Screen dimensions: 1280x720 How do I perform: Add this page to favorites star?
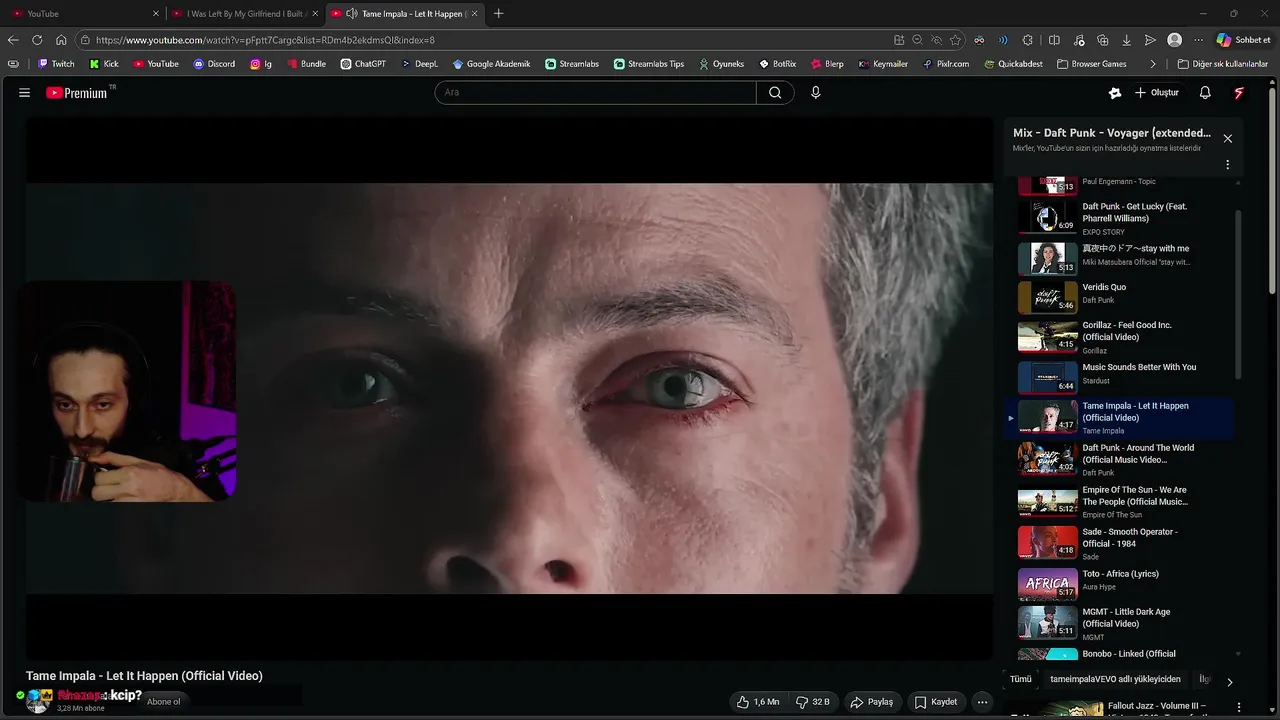[955, 40]
